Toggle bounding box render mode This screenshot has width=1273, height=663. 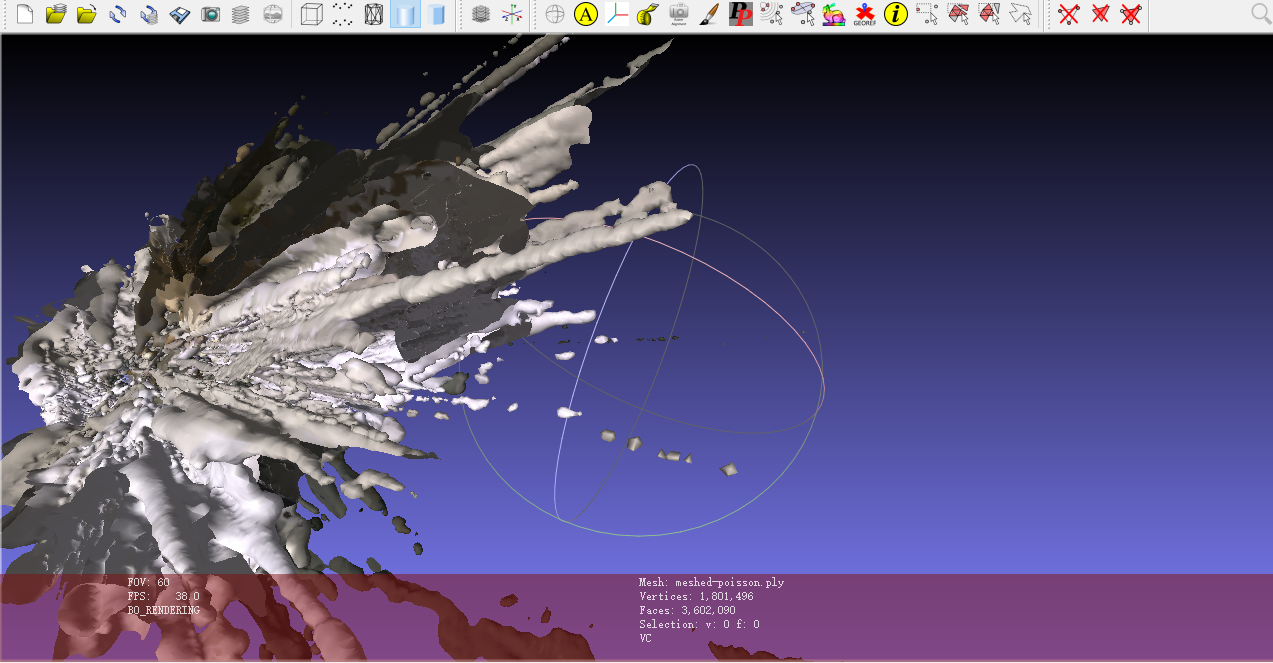312,14
